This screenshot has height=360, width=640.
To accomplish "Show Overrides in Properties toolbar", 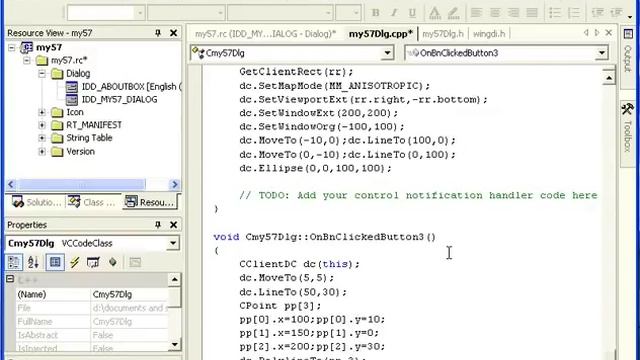I will (x=113, y=262).
